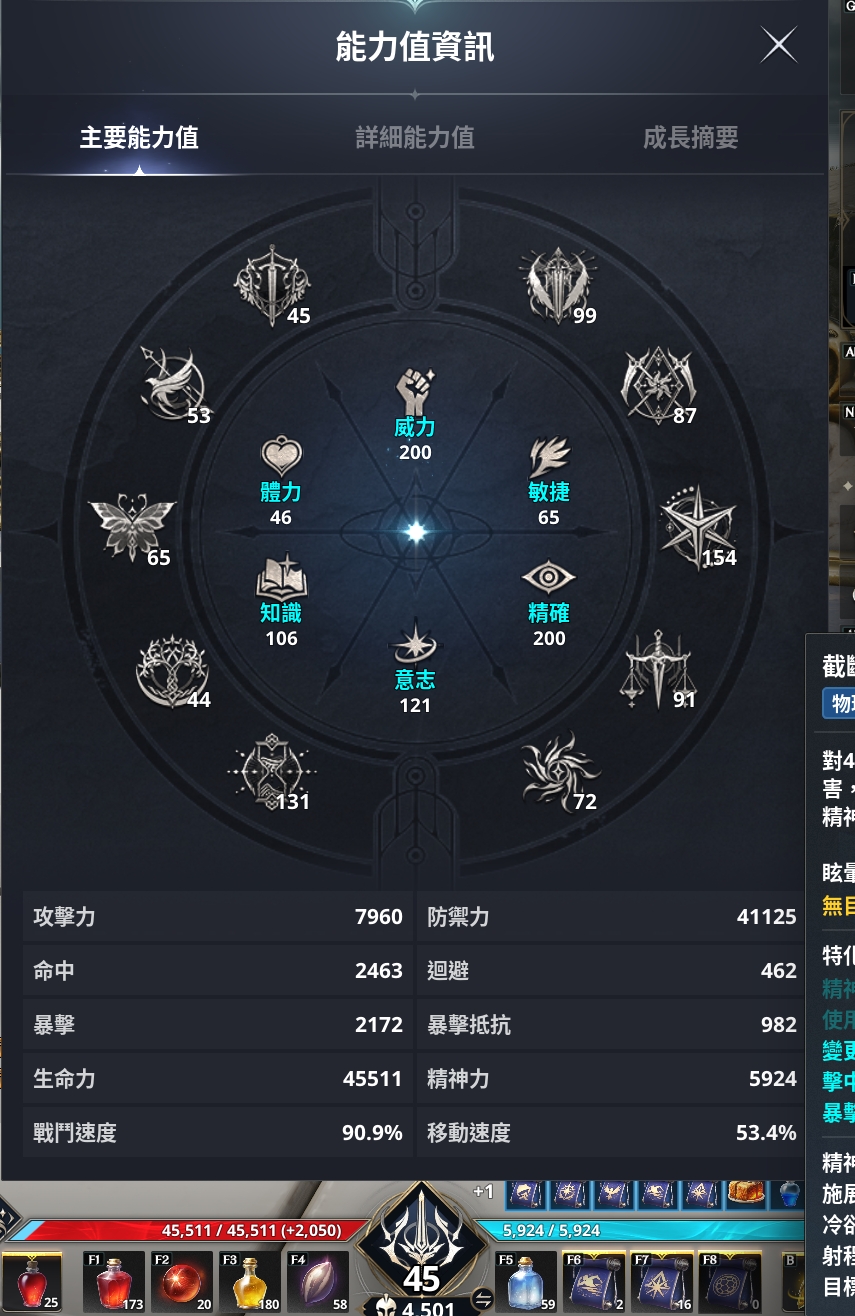Viewport: 855px width, 1316px height.
Task: Switch to the 詳細能力值 tab
Action: (x=415, y=138)
